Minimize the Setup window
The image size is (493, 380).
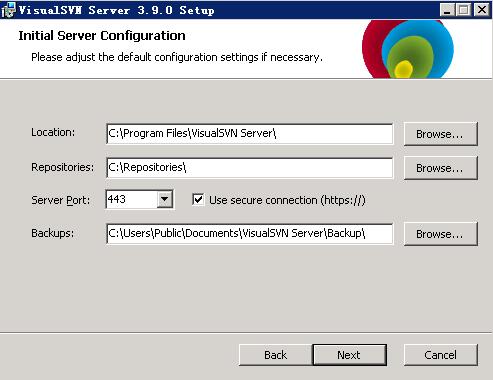[x=447, y=10]
